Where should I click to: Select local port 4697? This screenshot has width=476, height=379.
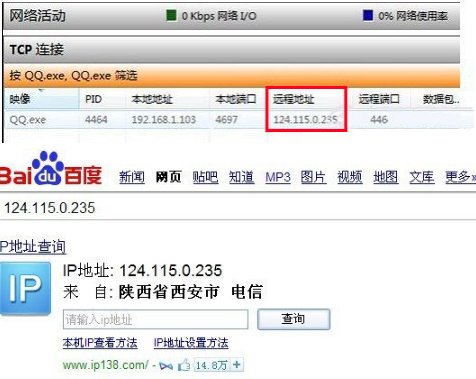tap(226, 120)
